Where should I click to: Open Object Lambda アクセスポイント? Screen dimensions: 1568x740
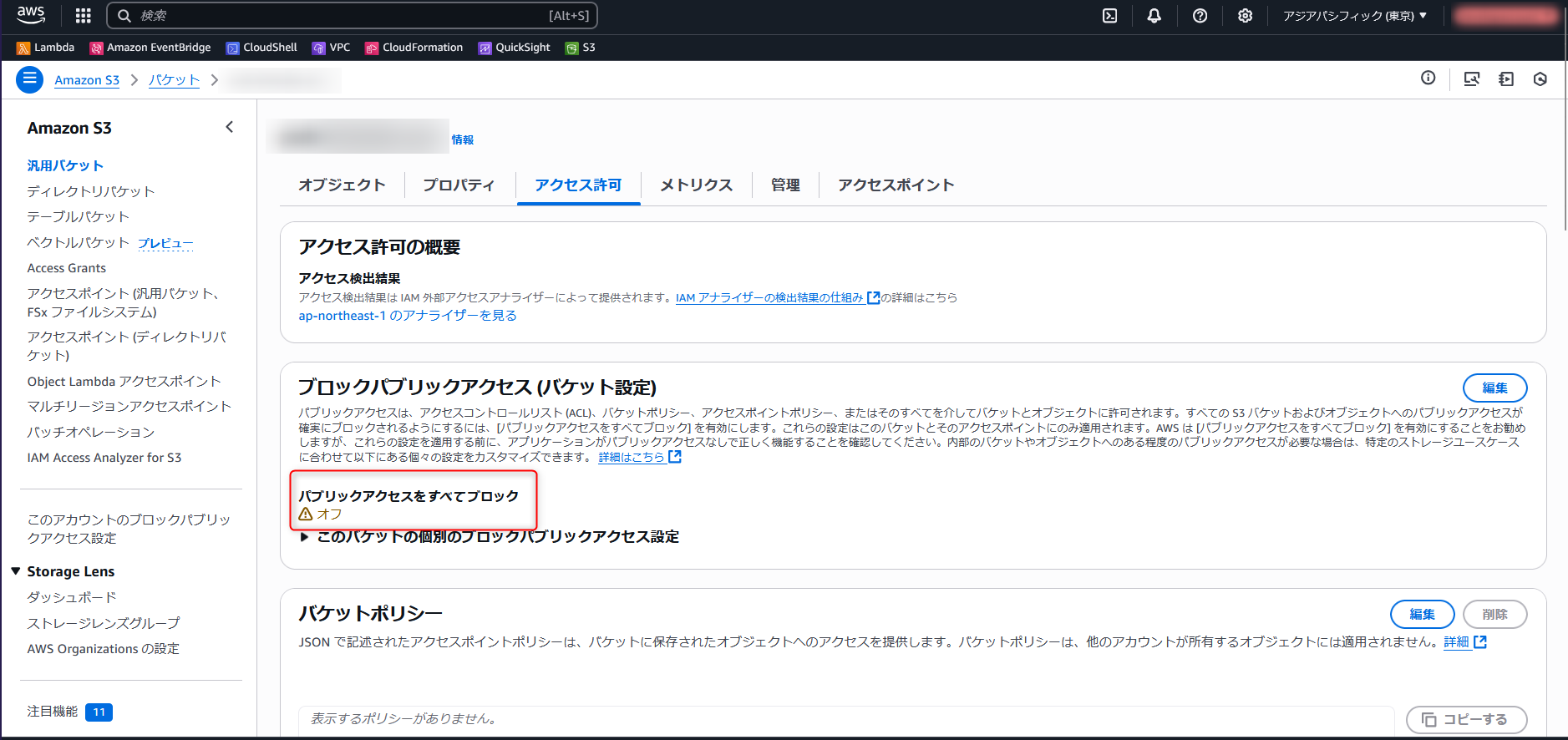pos(124,381)
